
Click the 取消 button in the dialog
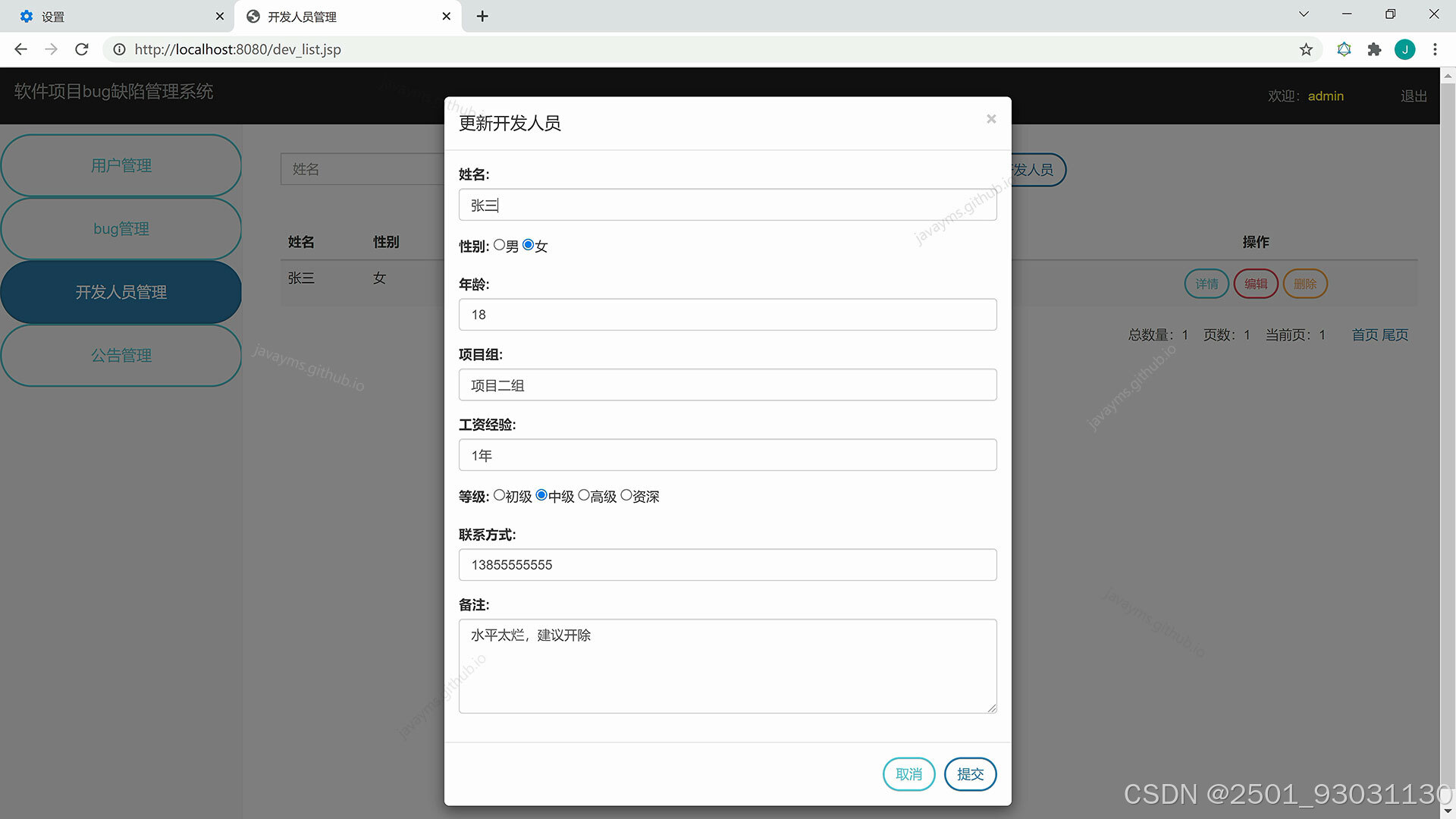point(908,774)
